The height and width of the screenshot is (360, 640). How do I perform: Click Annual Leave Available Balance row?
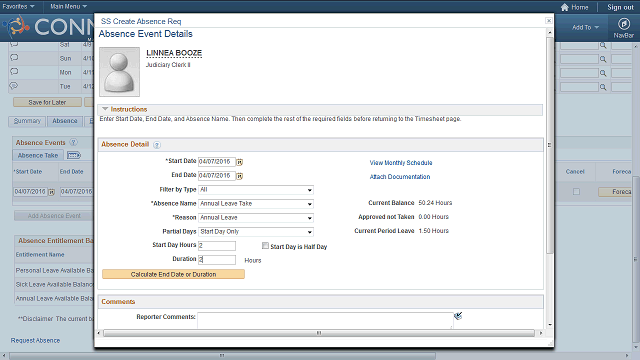[55, 298]
